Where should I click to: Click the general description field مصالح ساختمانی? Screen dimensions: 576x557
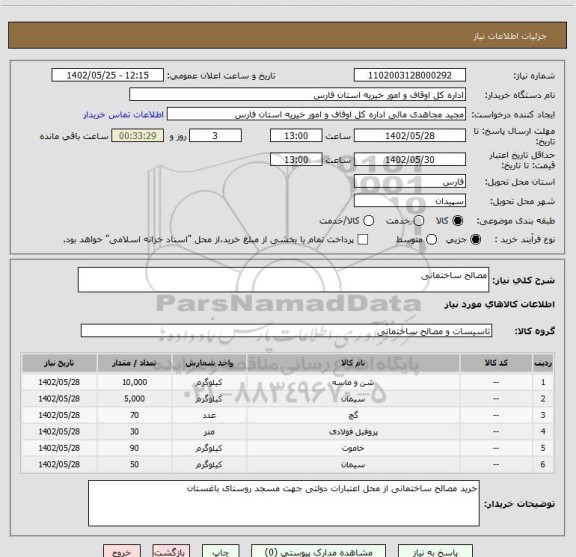[283, 280]
